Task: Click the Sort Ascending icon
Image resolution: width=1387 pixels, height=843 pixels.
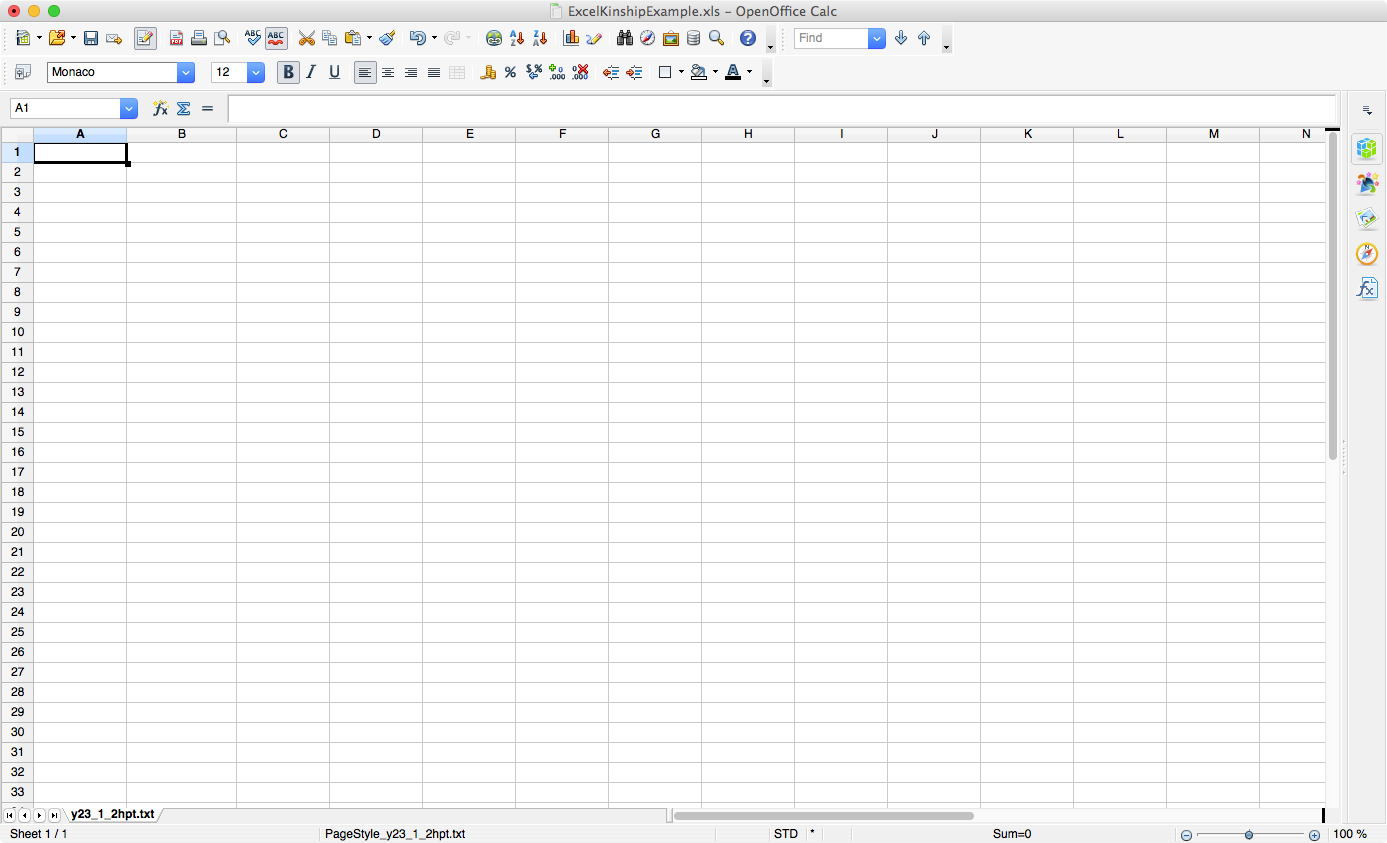Action: coord(517,38)
